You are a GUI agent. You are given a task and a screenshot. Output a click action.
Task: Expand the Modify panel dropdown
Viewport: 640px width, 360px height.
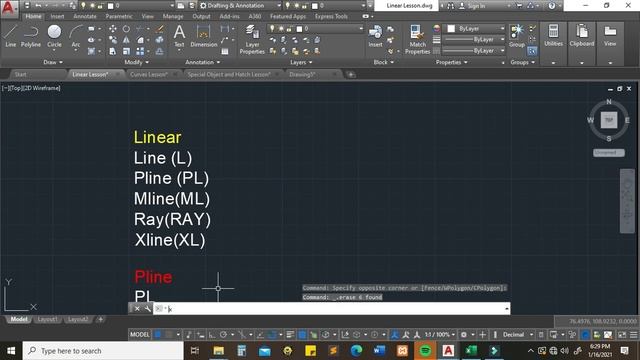[x=136, y=62]
